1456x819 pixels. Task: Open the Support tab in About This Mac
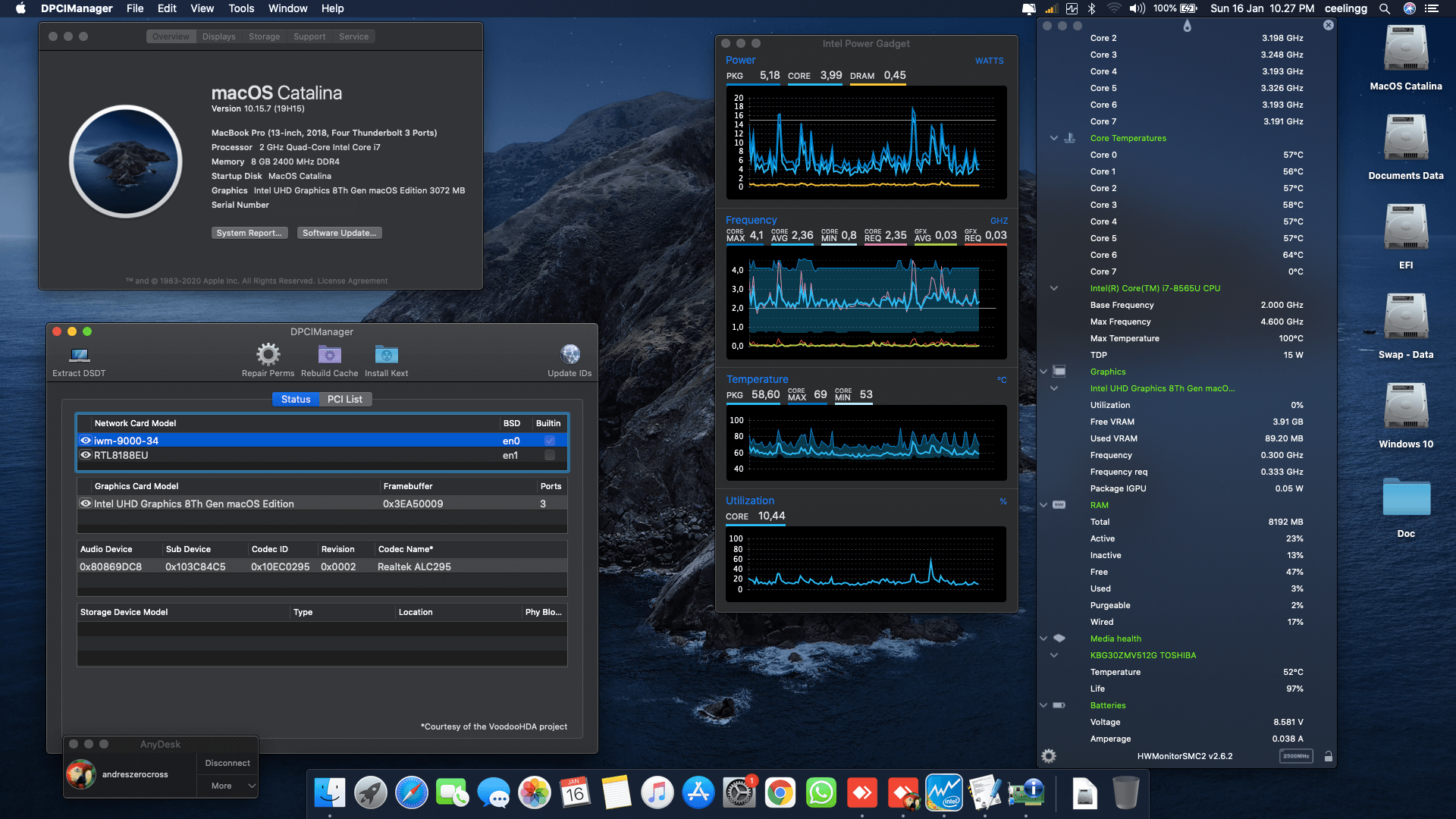pyautogui.click(x=309, y=36)
